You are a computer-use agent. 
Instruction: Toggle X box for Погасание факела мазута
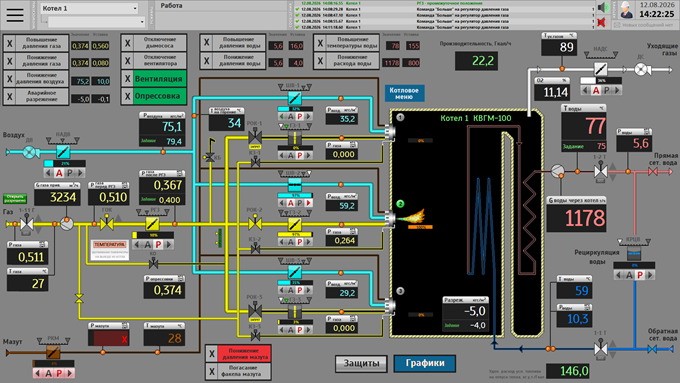[212, 371]
